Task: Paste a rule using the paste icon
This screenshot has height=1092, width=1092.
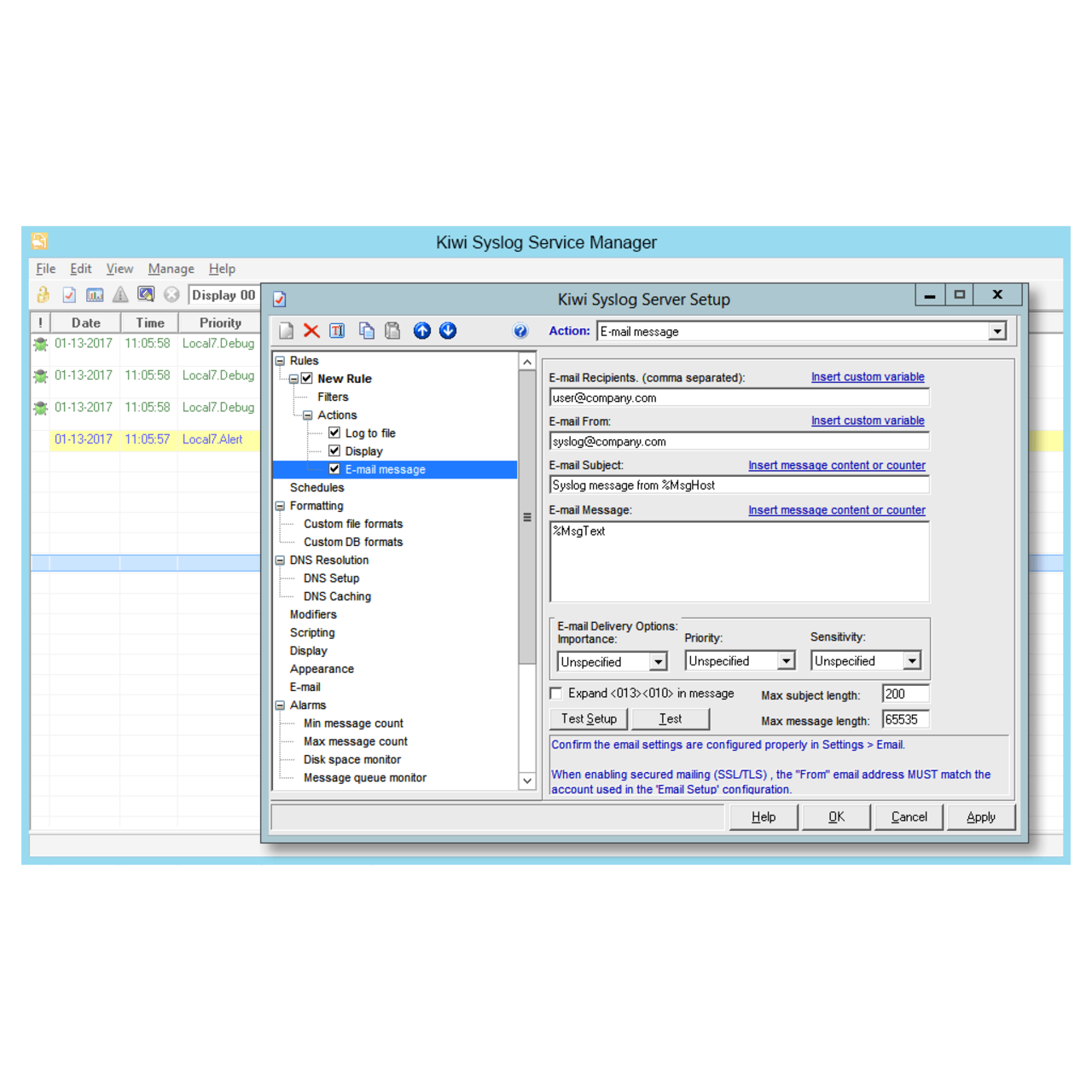Action: 392,330
